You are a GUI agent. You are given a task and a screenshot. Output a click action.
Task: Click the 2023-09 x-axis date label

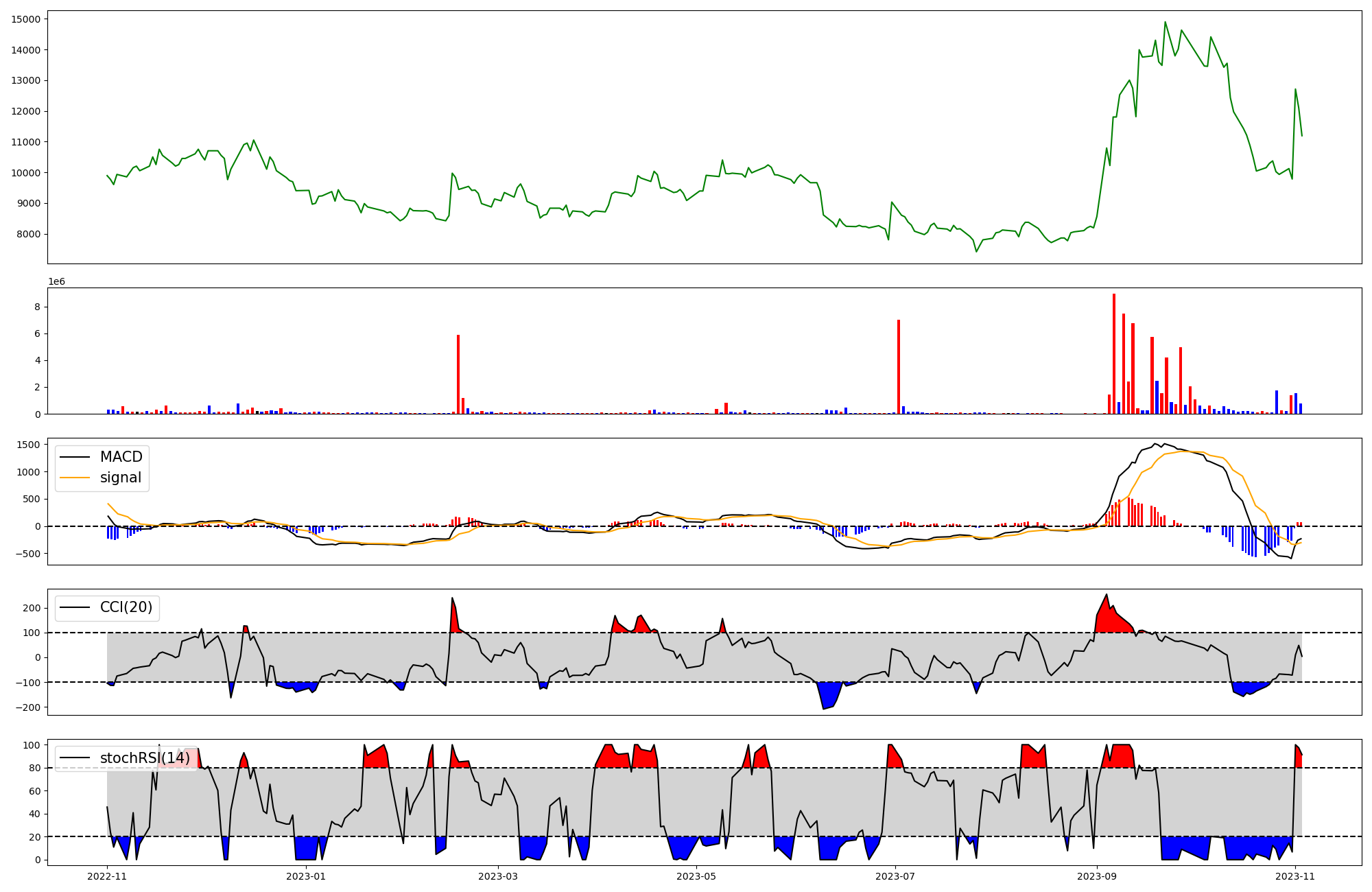point(1096,876)
